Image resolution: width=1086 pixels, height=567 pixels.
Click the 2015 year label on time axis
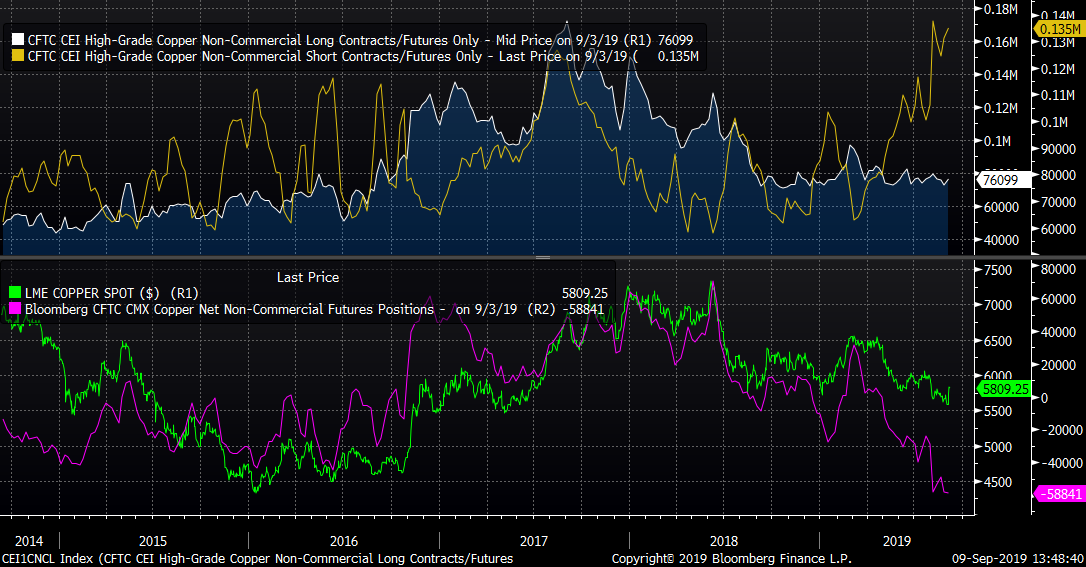(153, 541)
